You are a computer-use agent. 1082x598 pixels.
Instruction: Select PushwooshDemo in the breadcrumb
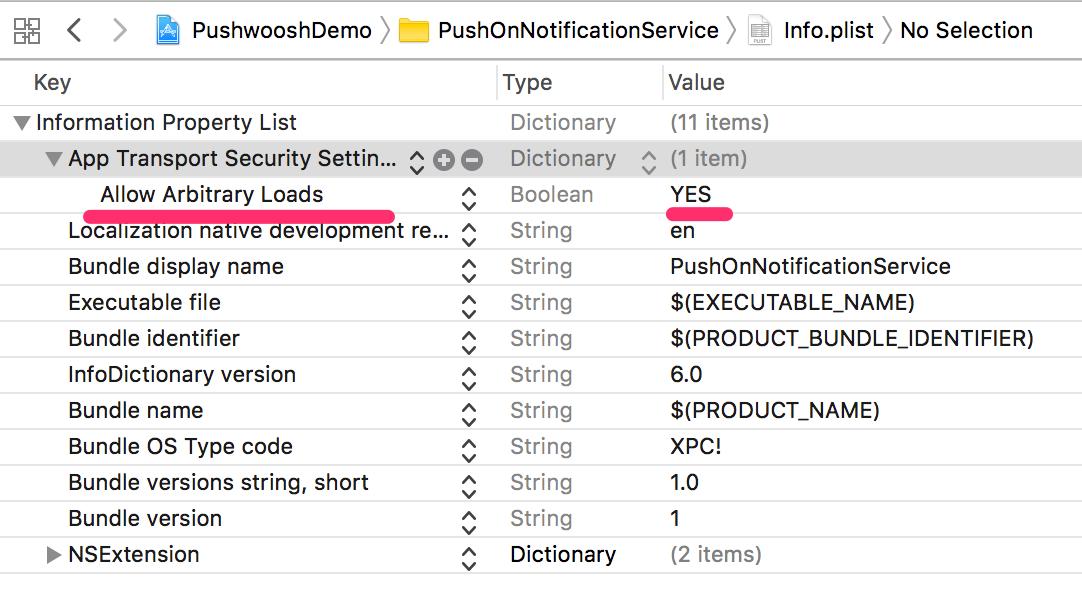pyautogui.click(x=282, y=30)
